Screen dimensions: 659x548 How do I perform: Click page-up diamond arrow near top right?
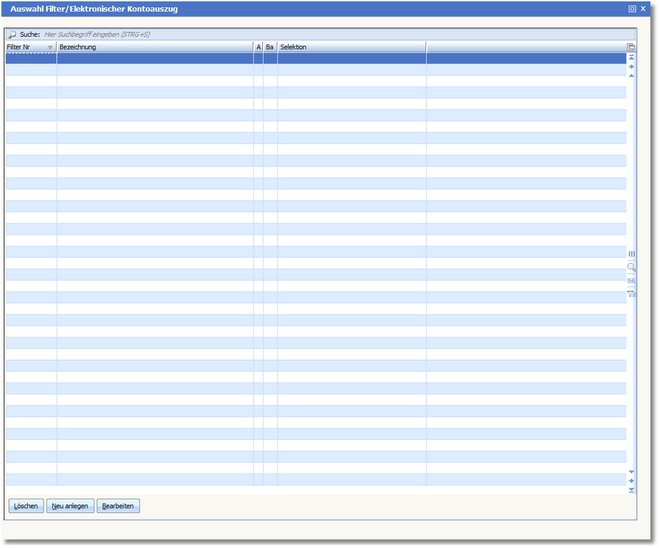(631, 67)
